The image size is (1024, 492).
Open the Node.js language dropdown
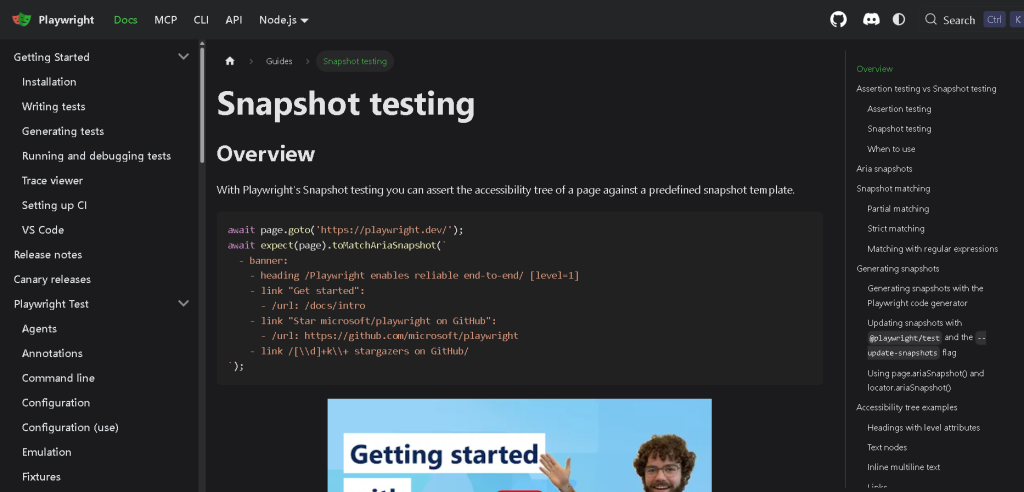[283, 20]
